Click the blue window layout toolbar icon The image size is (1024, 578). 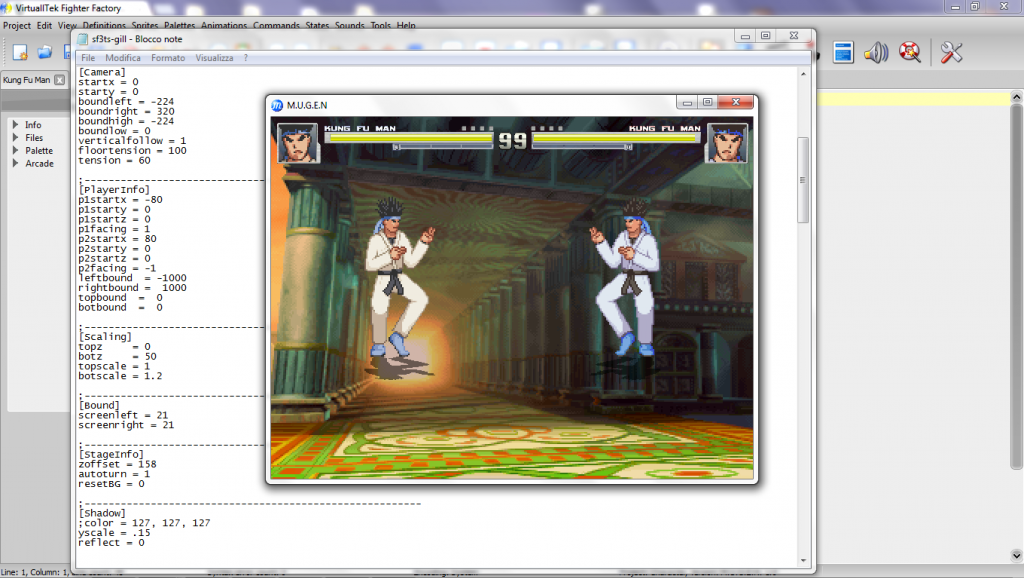(843, 52)
